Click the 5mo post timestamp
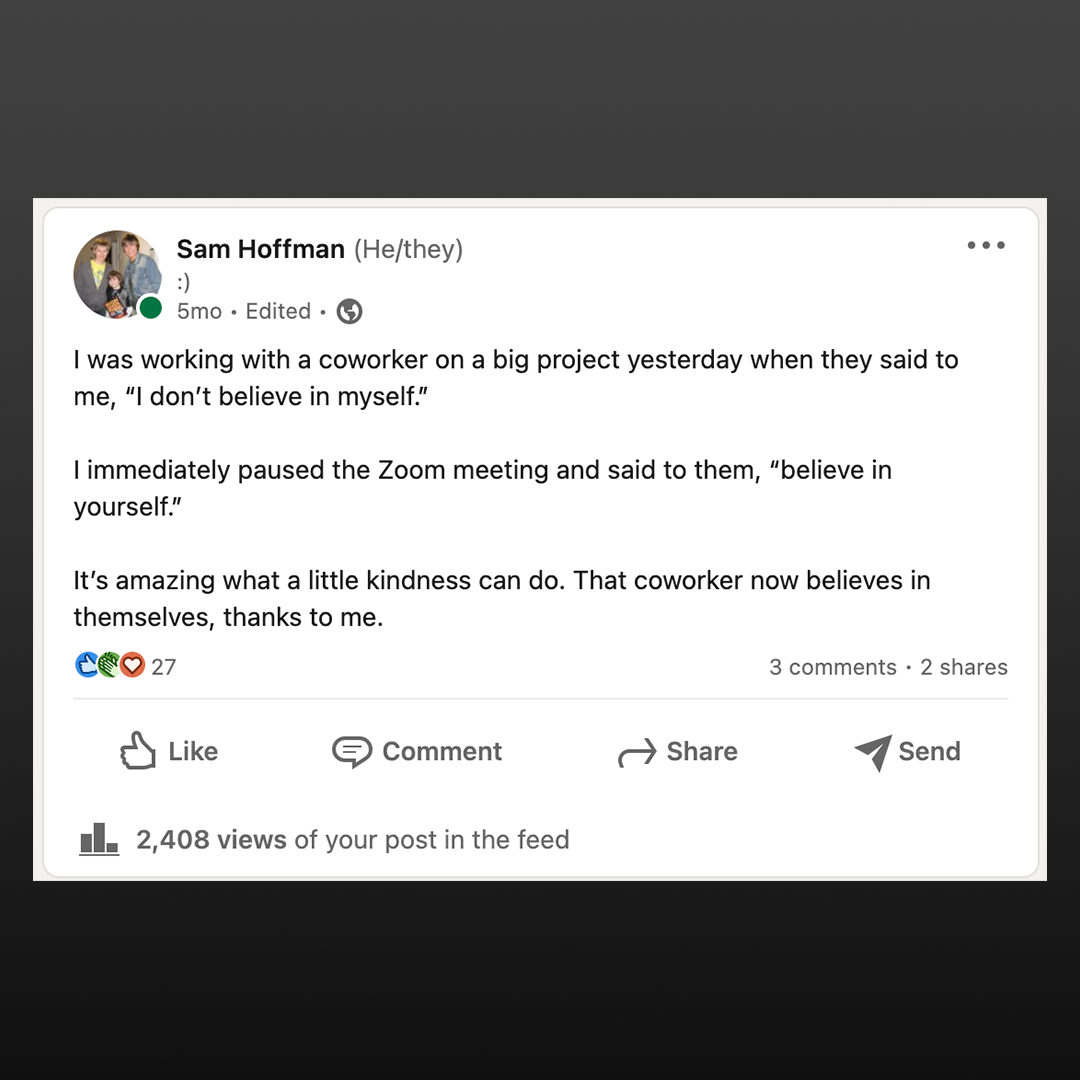The width and height of the screenshot is (1080, 1080). [199, 312]
